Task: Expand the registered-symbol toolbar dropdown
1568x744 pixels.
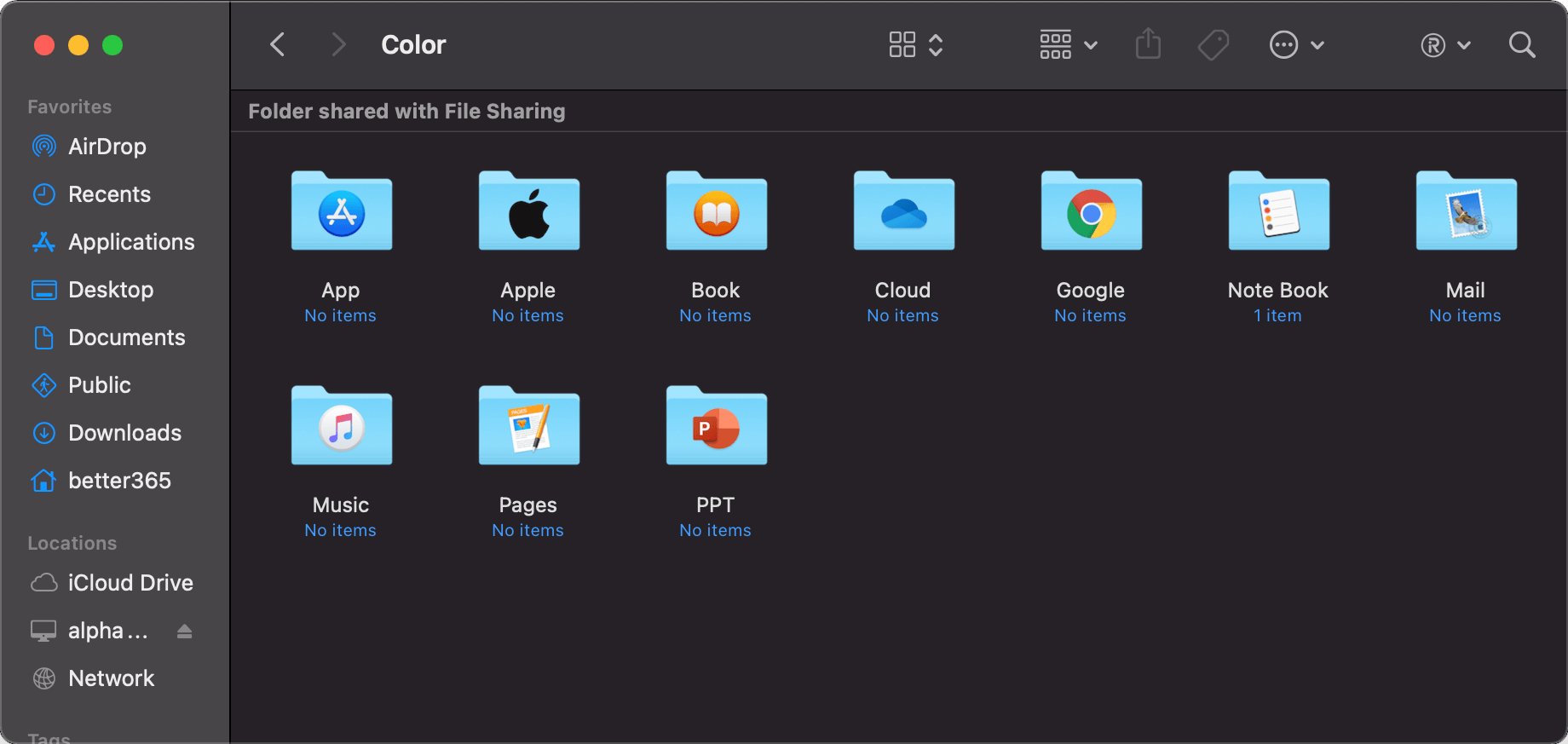Action: point(1445,45)
